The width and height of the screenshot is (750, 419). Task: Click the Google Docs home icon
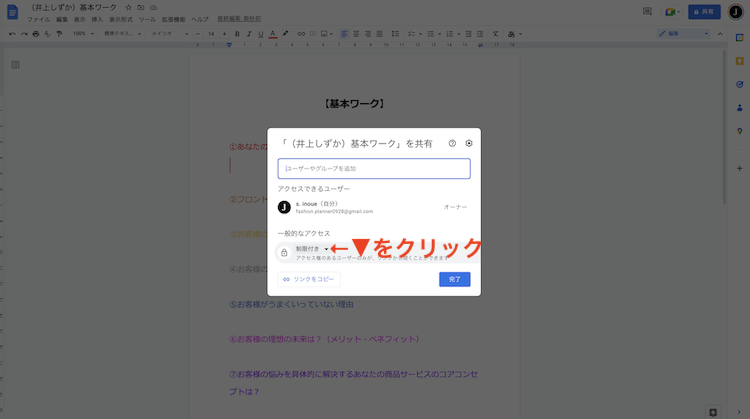tap(12, 12)
